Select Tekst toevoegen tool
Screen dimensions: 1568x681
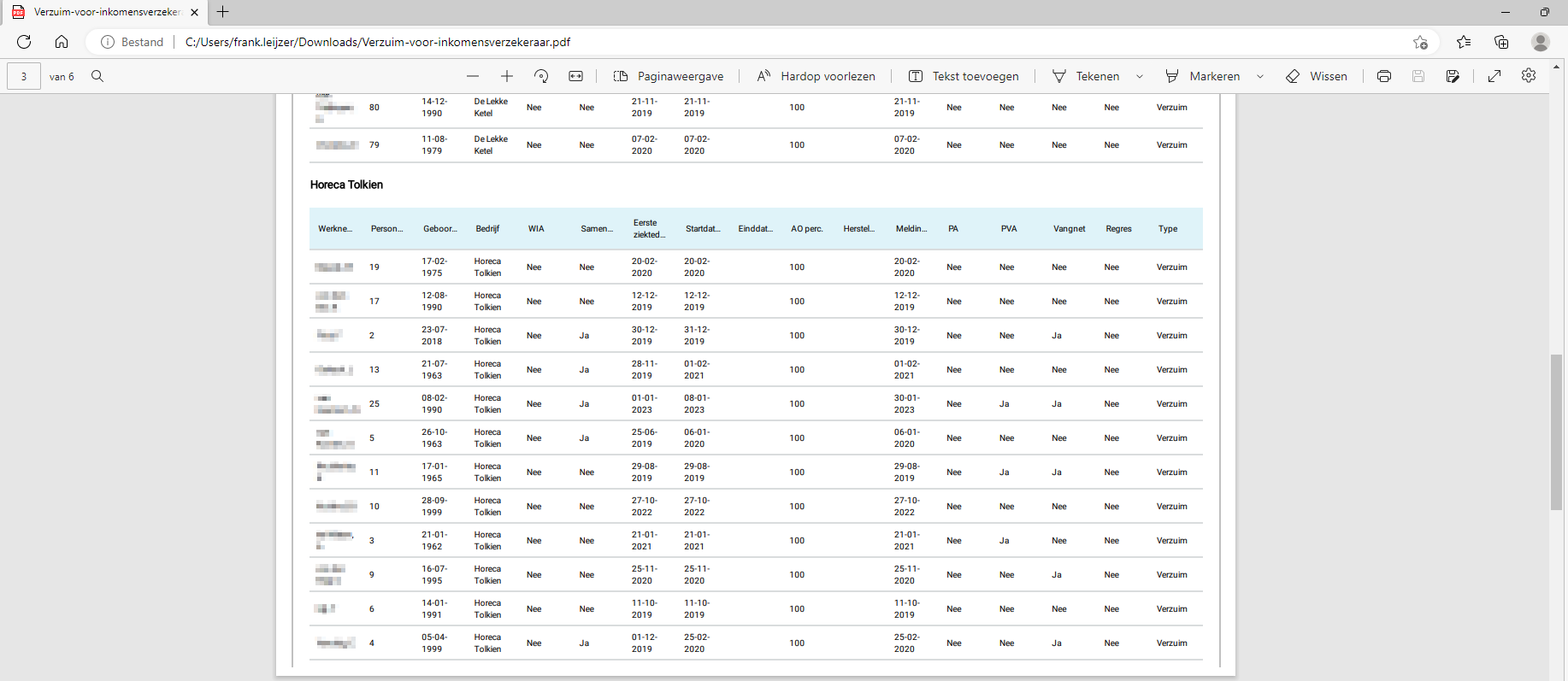coord(964,76)
